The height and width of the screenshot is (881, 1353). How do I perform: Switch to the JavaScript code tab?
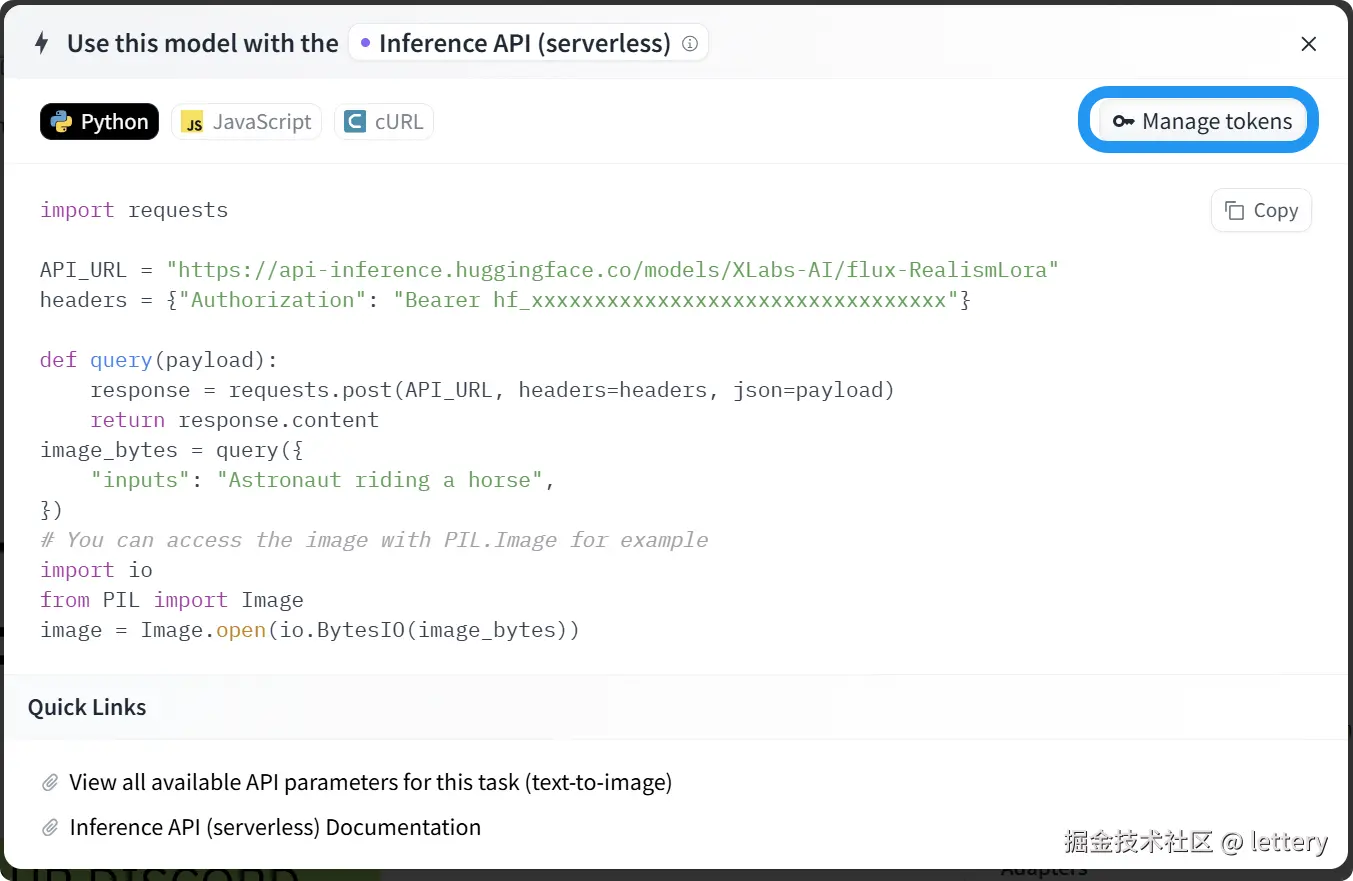click(x=247, y=122)
